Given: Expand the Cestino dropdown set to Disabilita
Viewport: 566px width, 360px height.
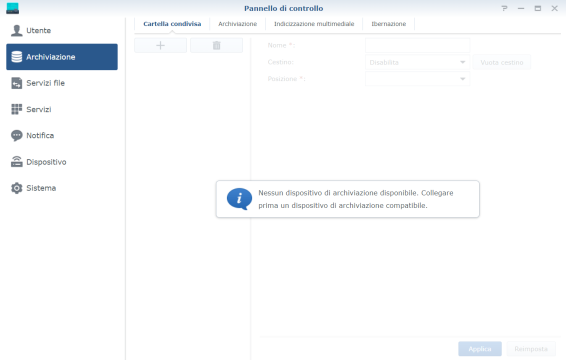Looking at the screenshot, I should 417,62.
